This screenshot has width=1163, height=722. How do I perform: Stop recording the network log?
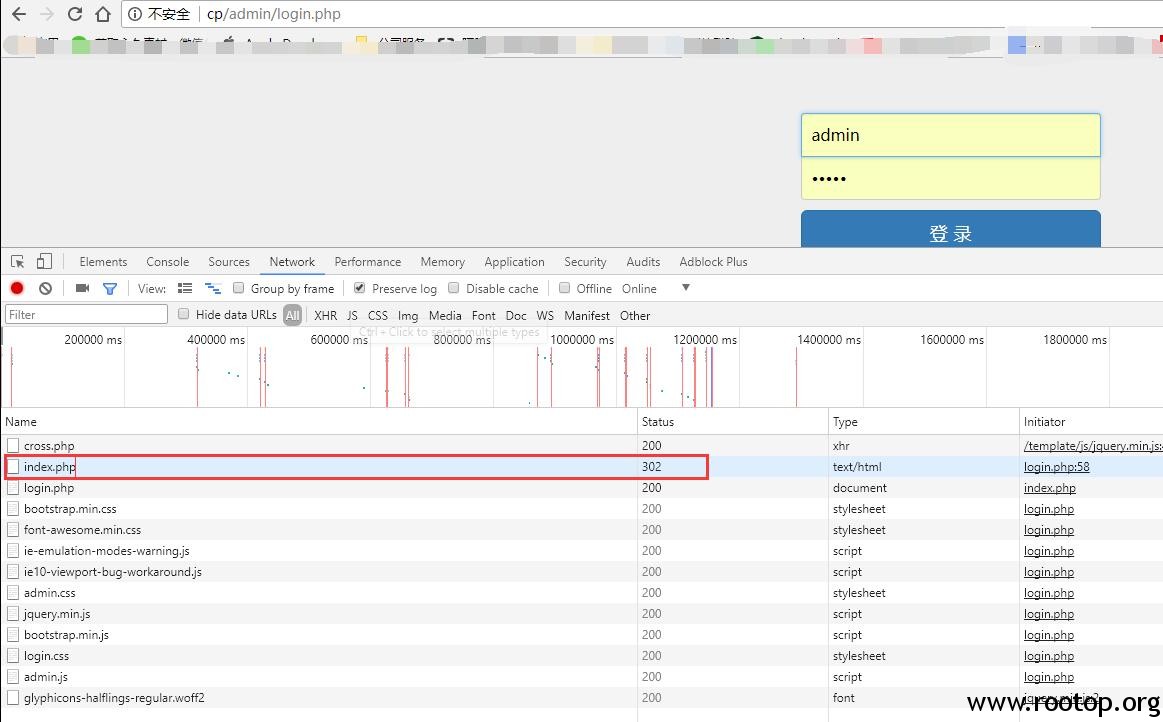click(x=17, y=289)
